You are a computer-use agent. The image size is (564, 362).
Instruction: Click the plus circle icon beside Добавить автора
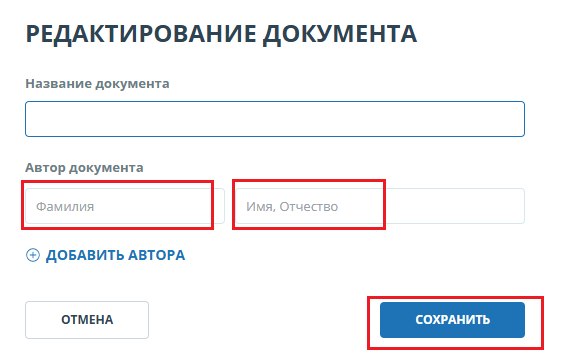pyautogui.click(x=33, y=255)
